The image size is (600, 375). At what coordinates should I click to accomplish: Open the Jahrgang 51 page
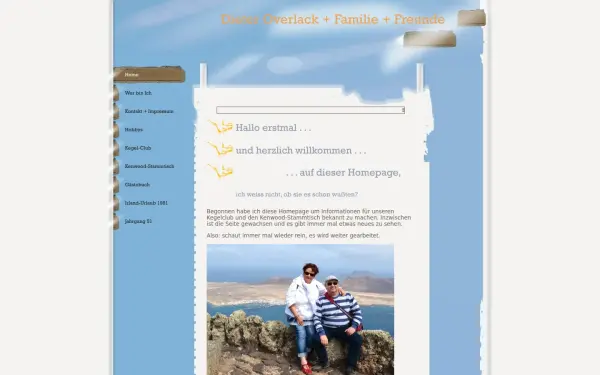[138, 222]
